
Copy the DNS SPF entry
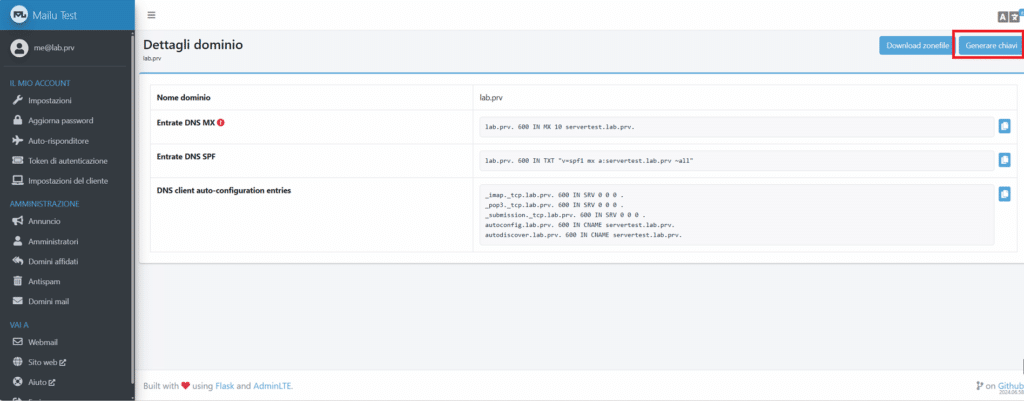1004,159
